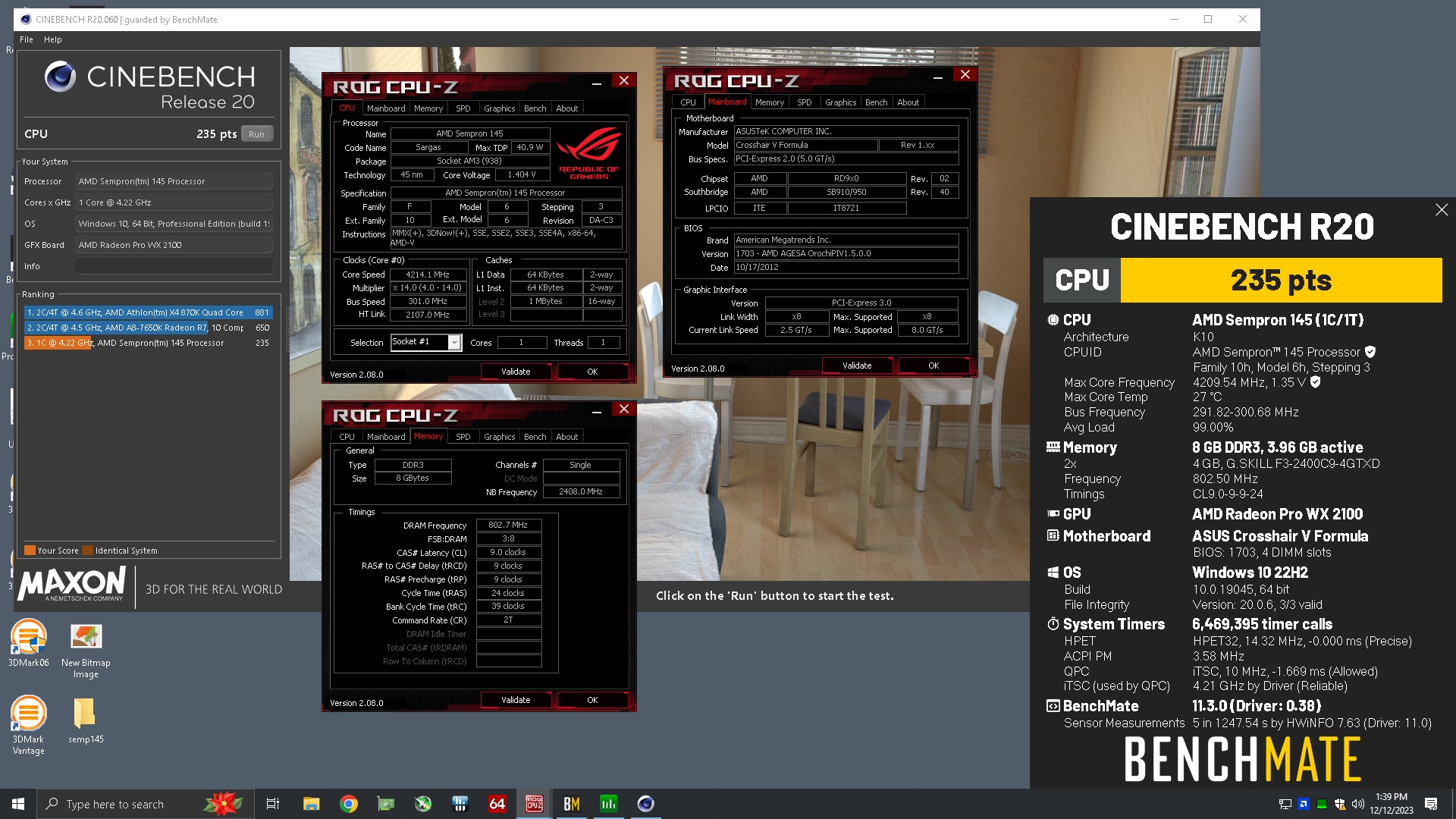Select the Memory tab in the CPU-Z Mainboard window

(770, 102)
